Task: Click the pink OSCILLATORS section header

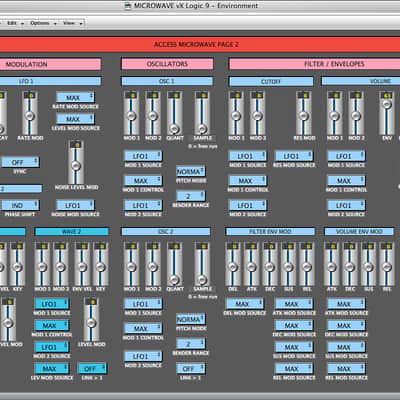Action: coord(167,64)
